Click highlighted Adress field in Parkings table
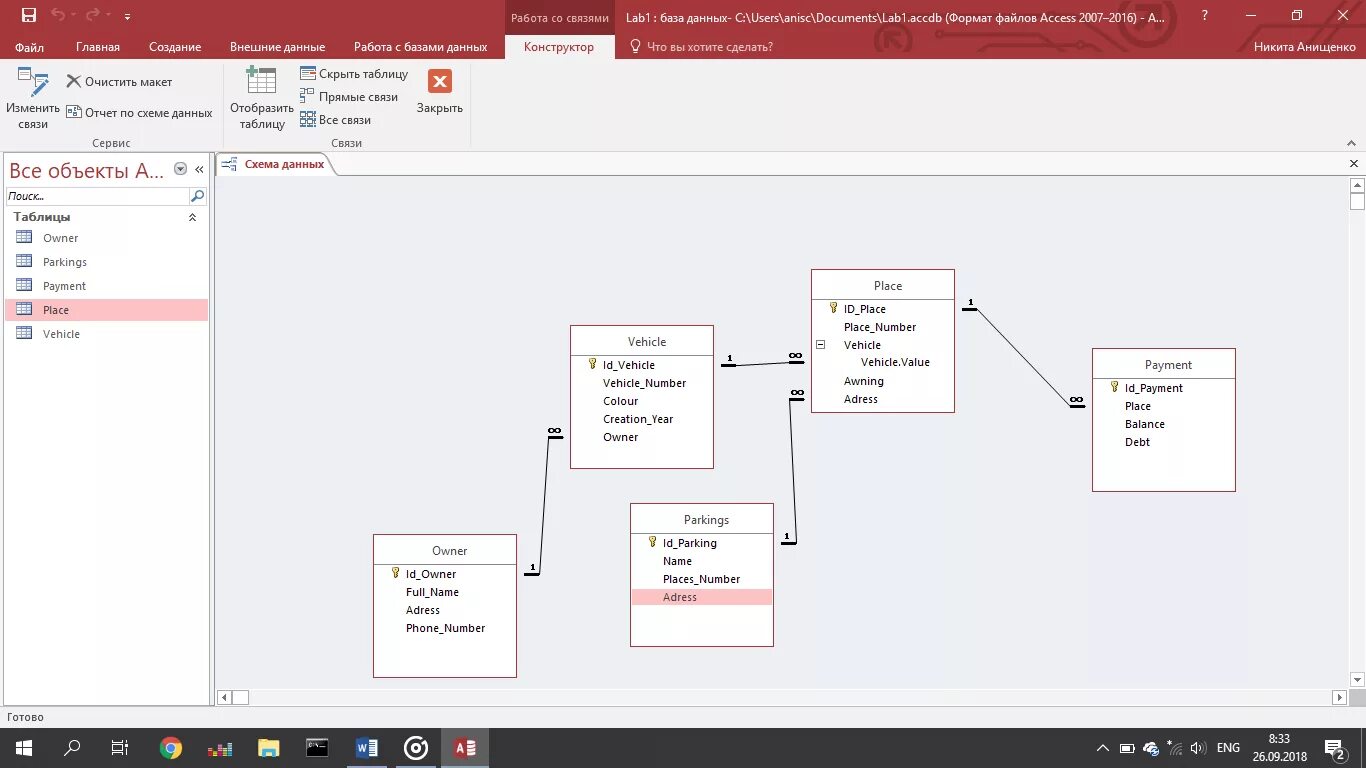This screenshot has height=768, width=1366. [702, 597]
